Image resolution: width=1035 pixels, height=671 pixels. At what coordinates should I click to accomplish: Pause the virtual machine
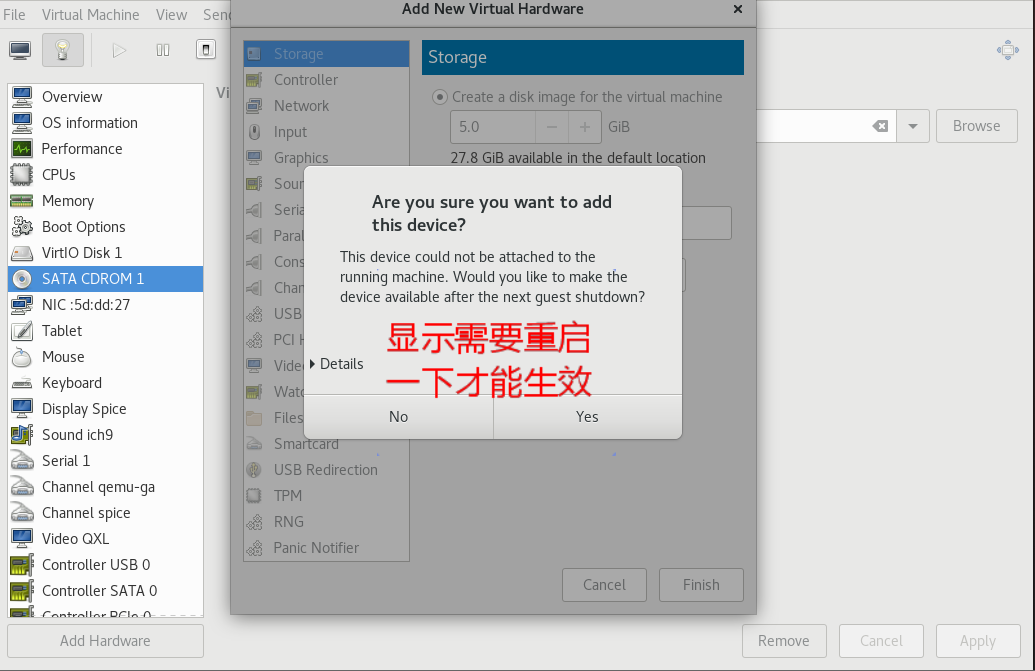click(x=163, y=50)
